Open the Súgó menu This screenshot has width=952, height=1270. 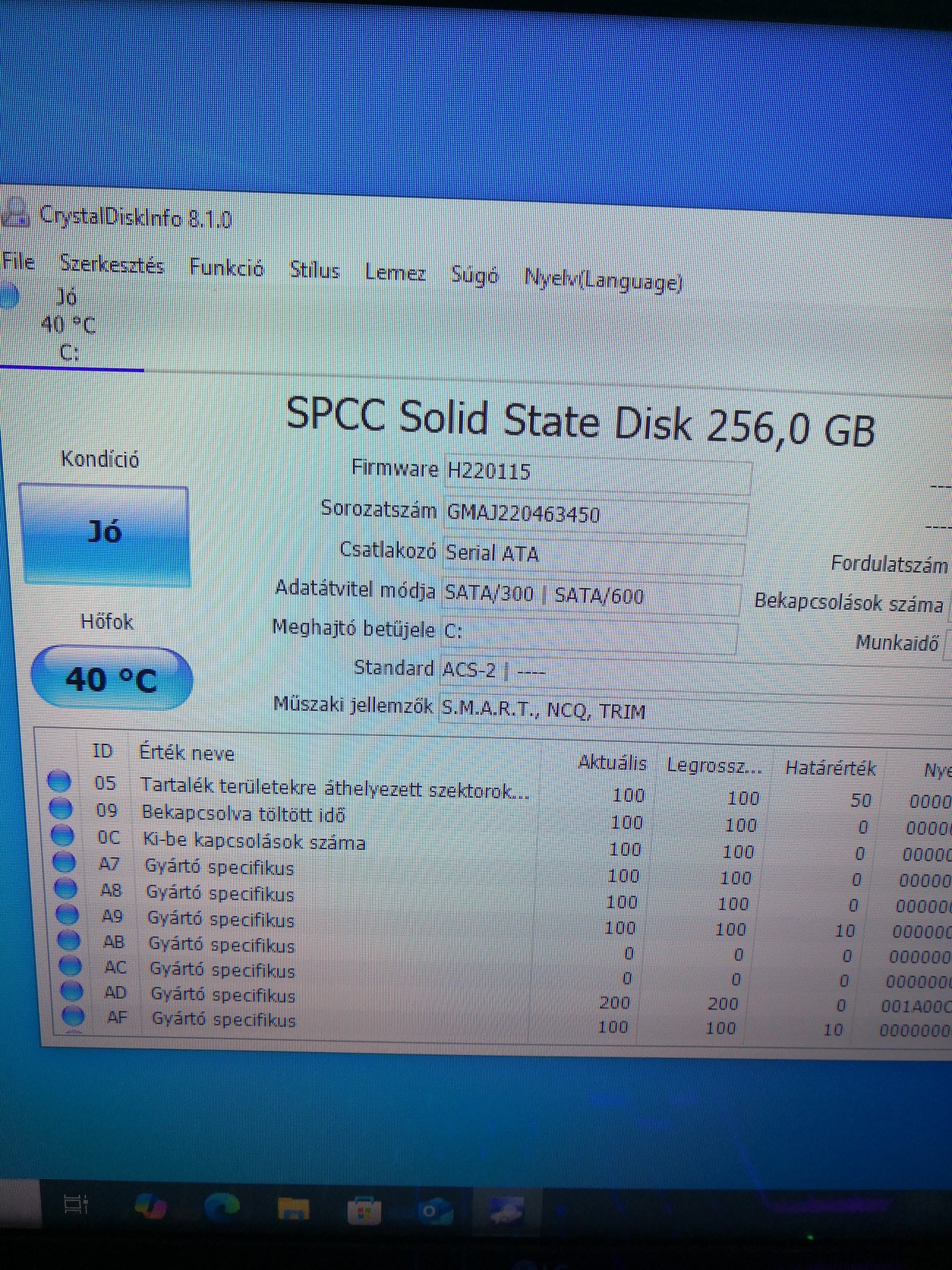click(474, 275)
